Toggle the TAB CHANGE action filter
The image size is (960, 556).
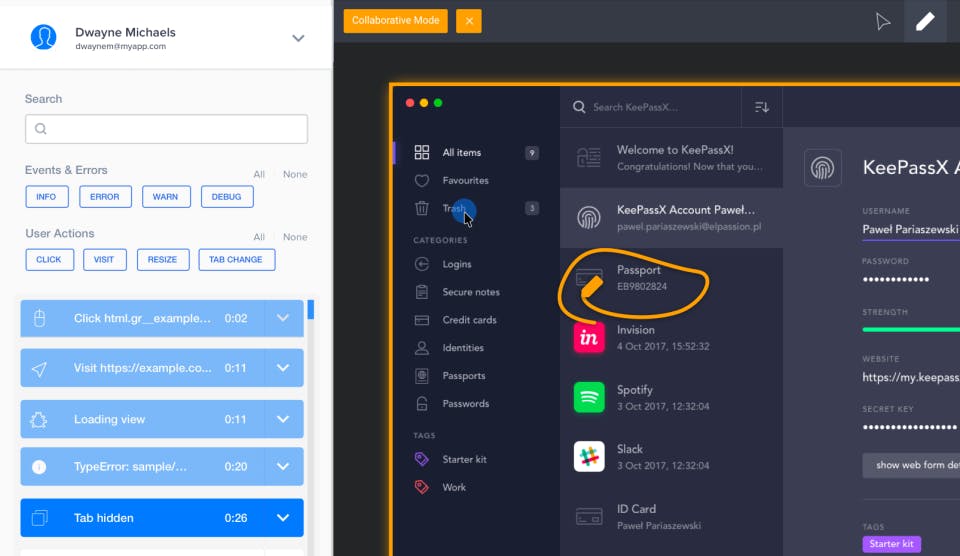click(x=236, y=260)
